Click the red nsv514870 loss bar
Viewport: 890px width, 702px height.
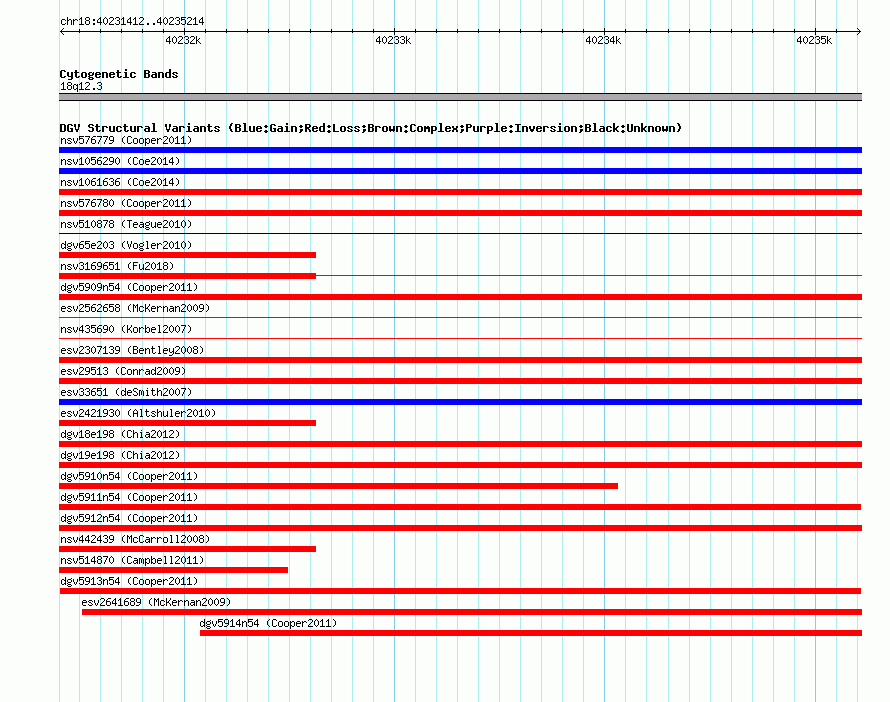point(173,570)
